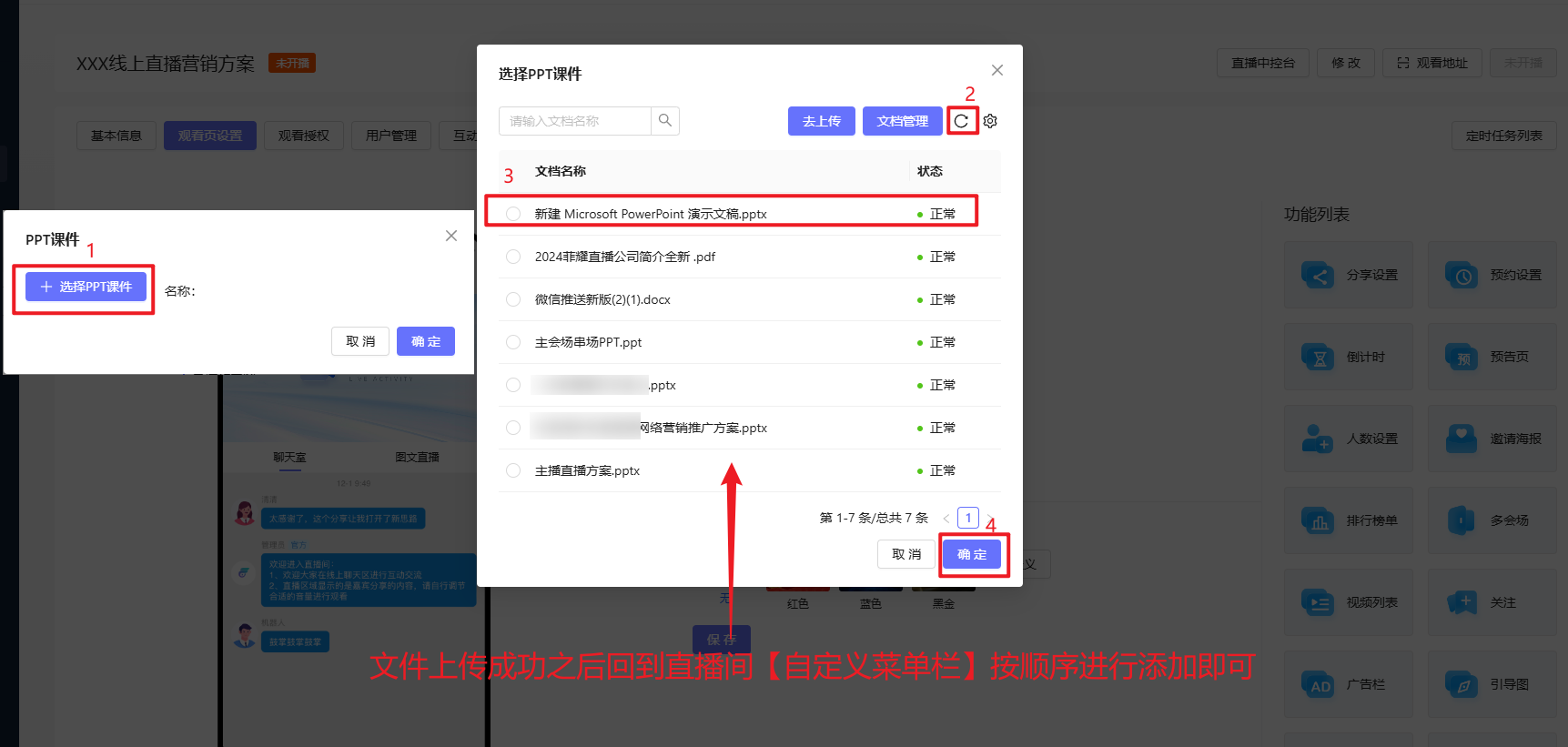Click the next page arrow in pagination
Screen dimensions: 1568x747
pos(990,519)
